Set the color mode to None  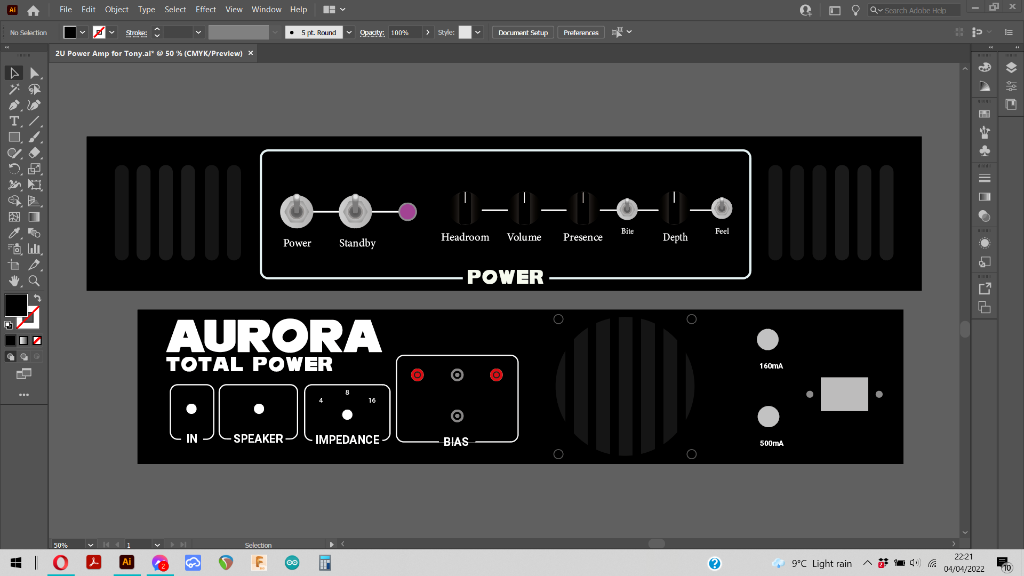(x=37, y=340)
